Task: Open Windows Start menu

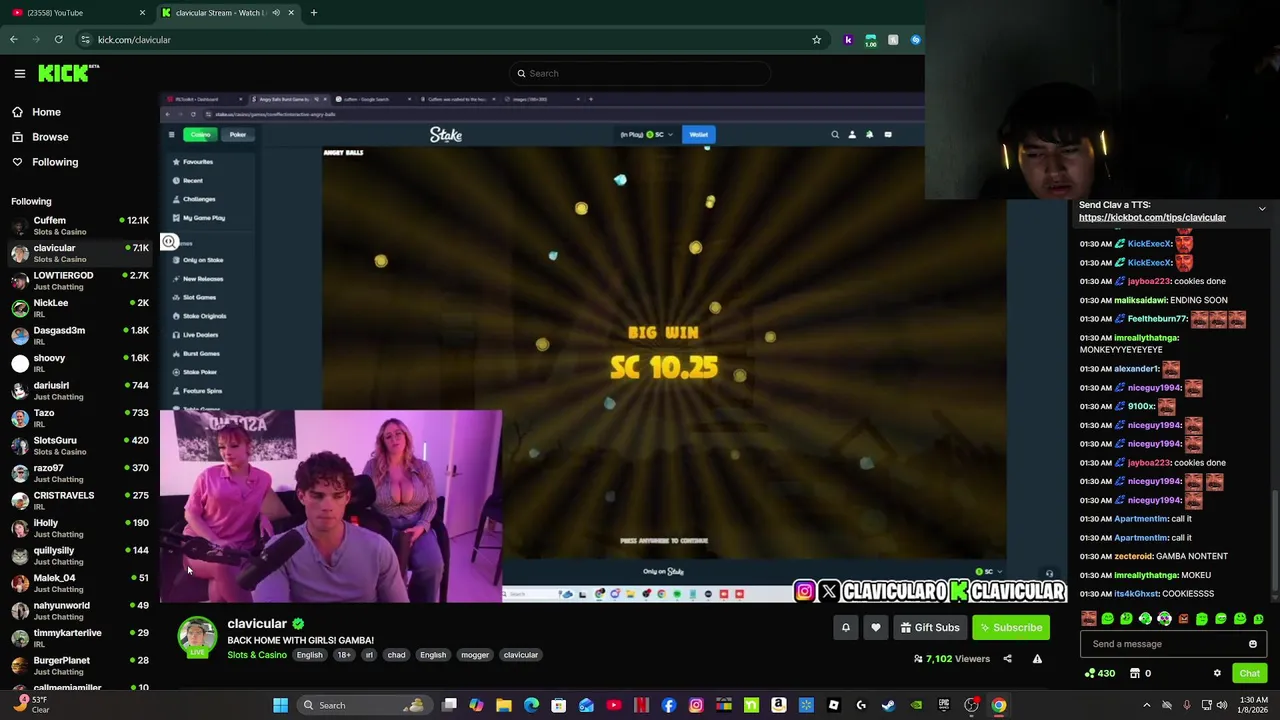Action: pyautogui.click(x=281, y=705)
